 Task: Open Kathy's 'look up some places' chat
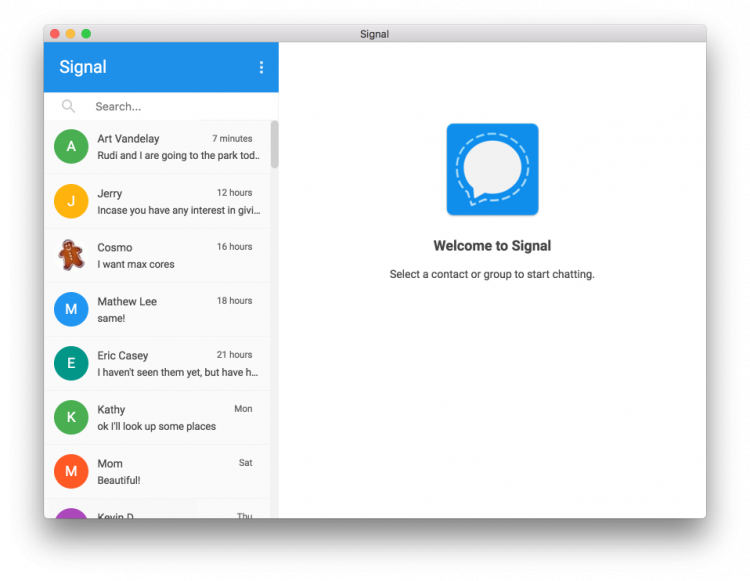click(x=156, y=427)
